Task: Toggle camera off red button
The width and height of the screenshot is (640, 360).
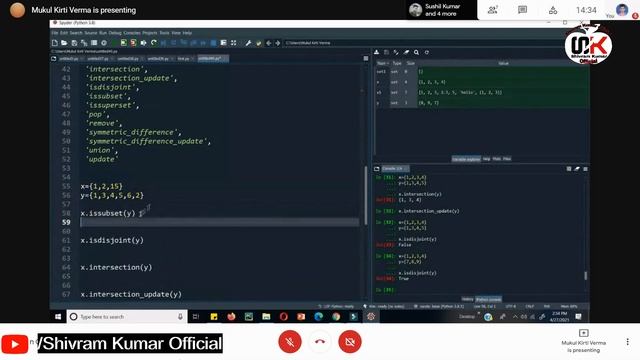Action: (350, 342)
